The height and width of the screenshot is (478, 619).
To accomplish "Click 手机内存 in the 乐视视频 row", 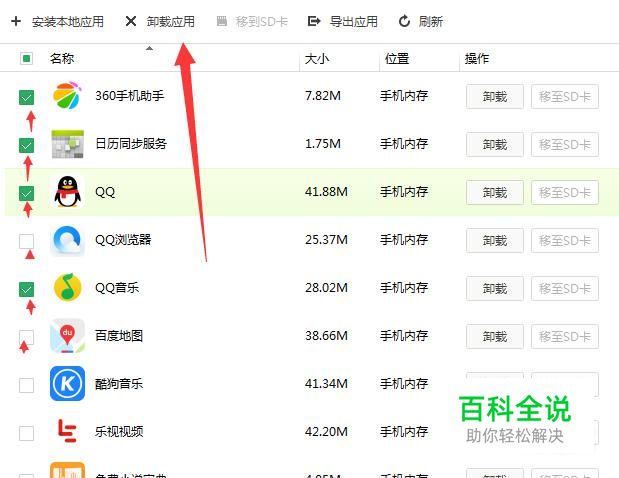I will point(404,432).
